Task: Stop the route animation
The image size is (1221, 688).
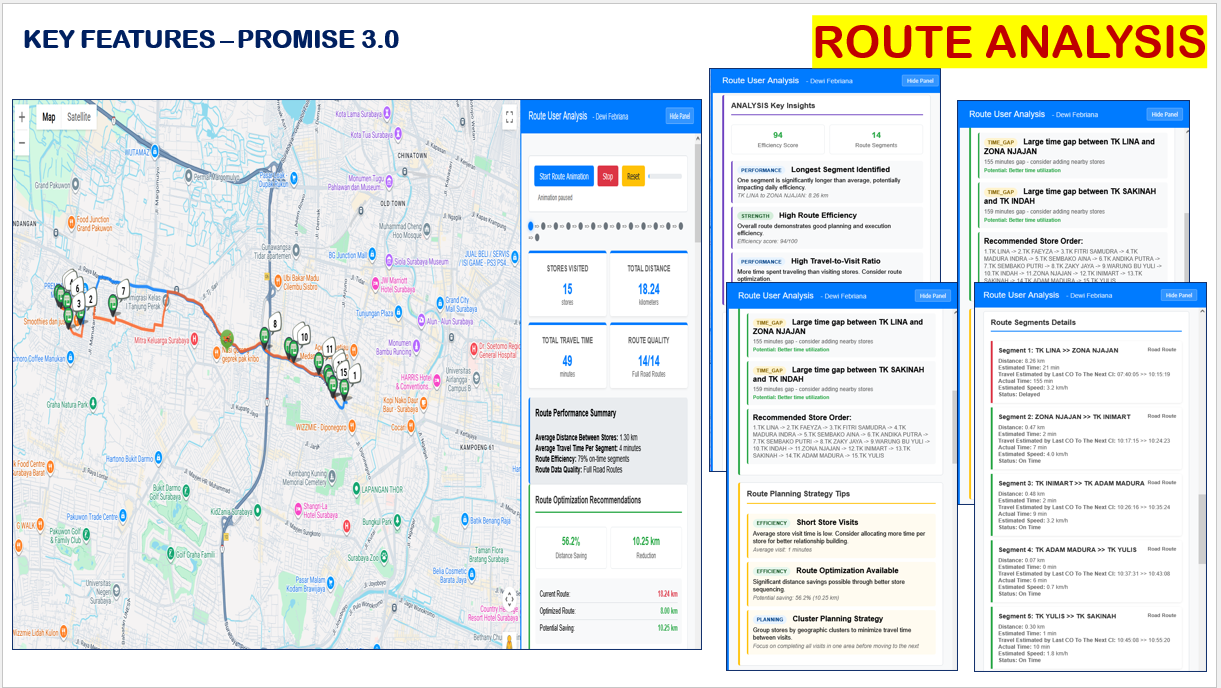Action: coord(607,176)
